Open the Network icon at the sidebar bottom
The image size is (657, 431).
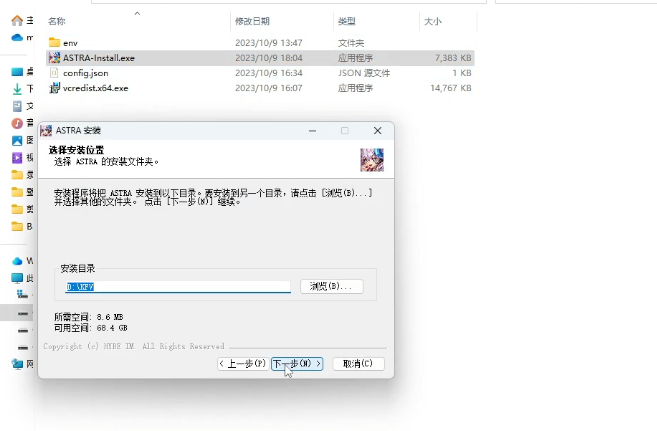(17, 364)
